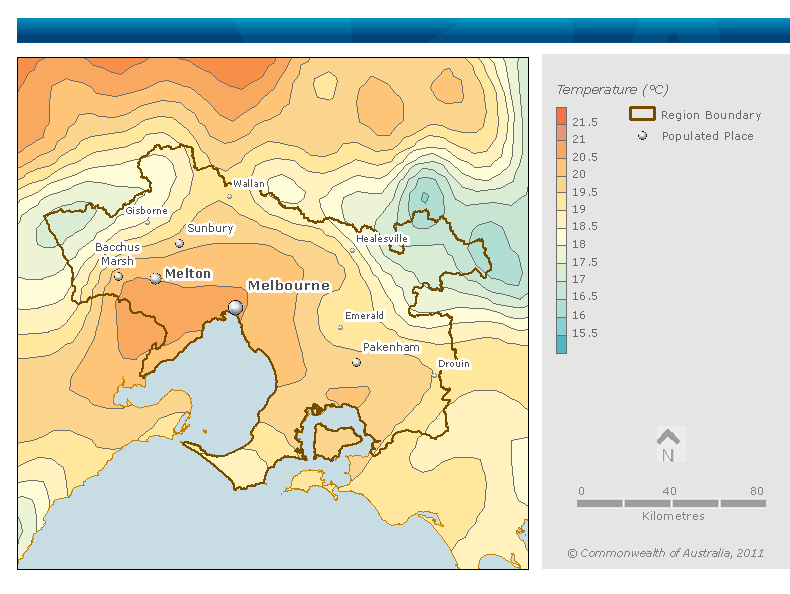Image resolution: width=790 pixels, height=594 pixels.
Task: Click the top red-orange legend swatch
Action: click(x=561, y=115)
